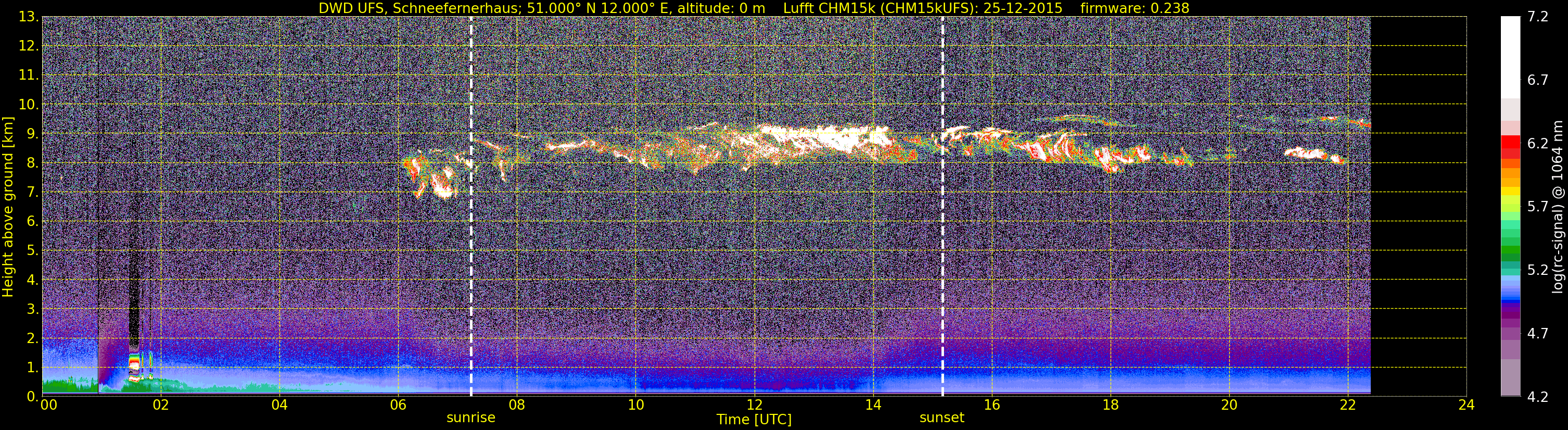
Task: Click the height tick label '7.'
Action: [x=32, y=192]
